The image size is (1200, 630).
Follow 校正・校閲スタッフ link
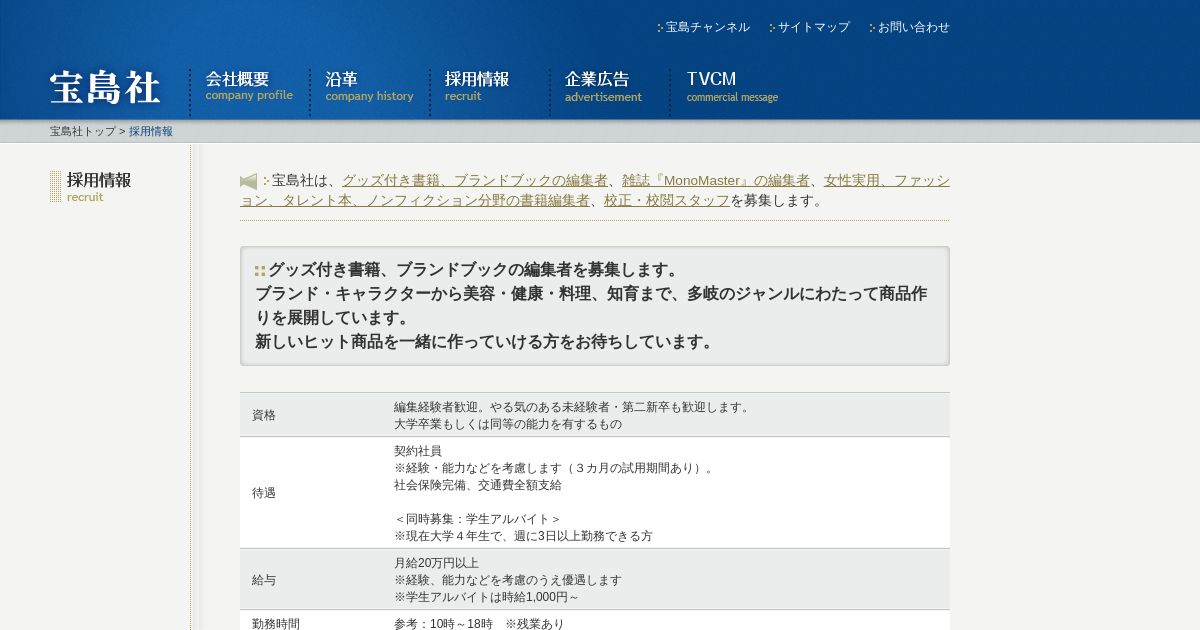[x=667, y=200]
